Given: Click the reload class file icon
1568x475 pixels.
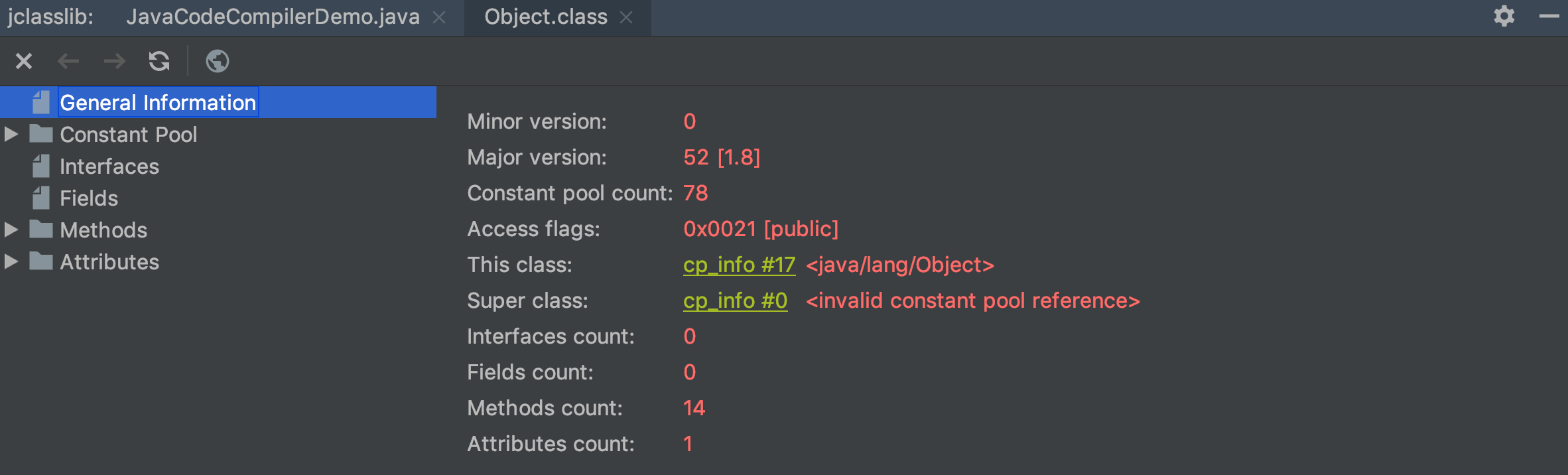Looking at the screenshot, I should coord(159,62).
